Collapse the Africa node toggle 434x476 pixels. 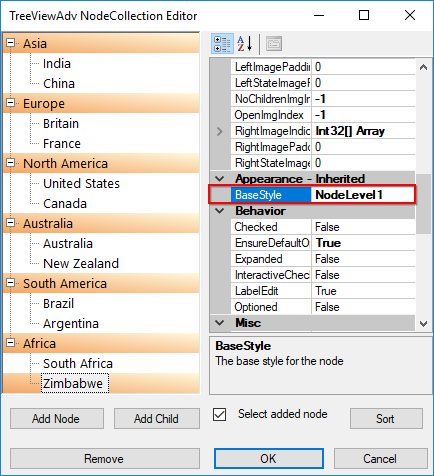[11, 343]
